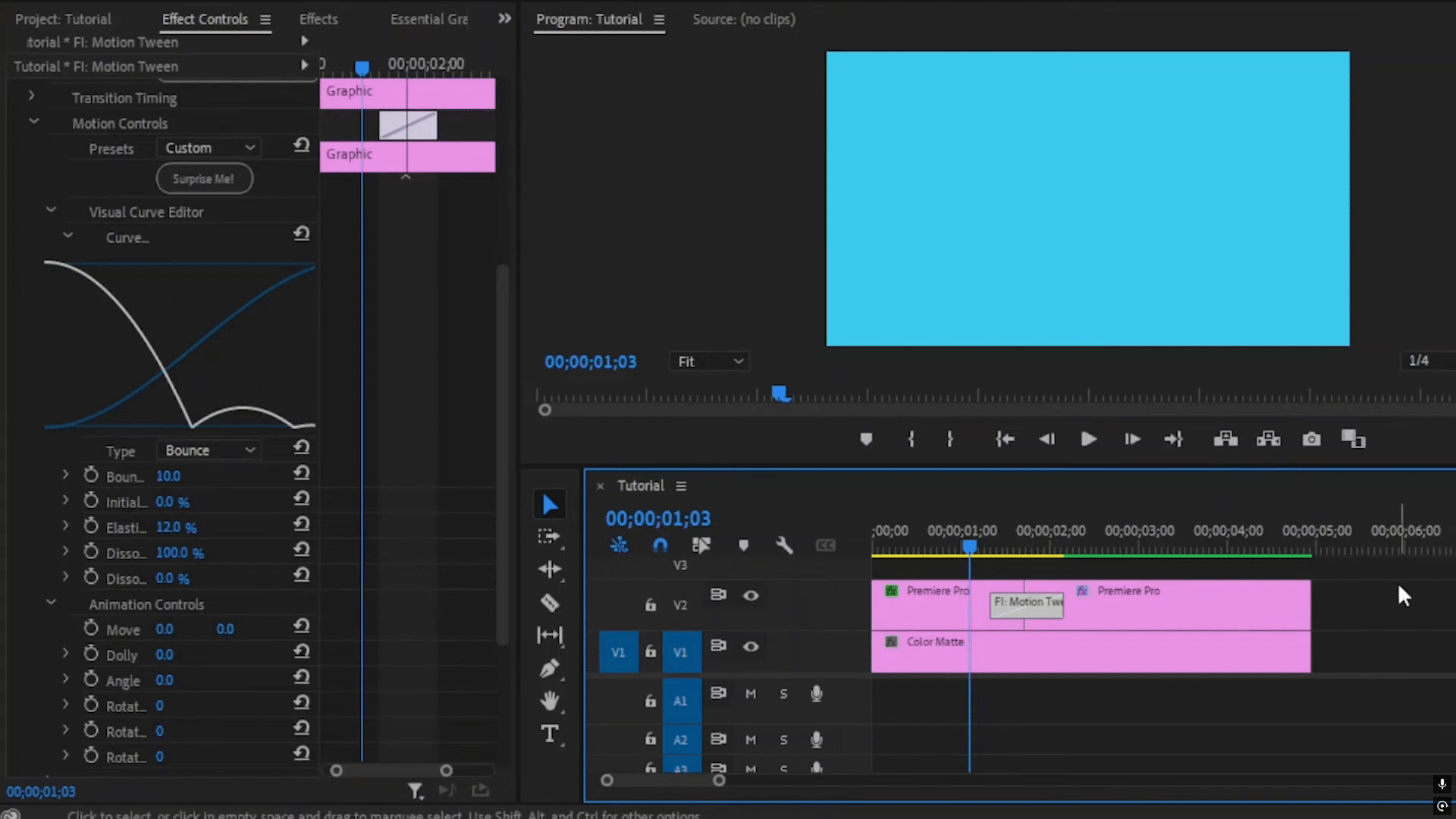
Task: Select the Hand tool
Action: coord(550,701)
